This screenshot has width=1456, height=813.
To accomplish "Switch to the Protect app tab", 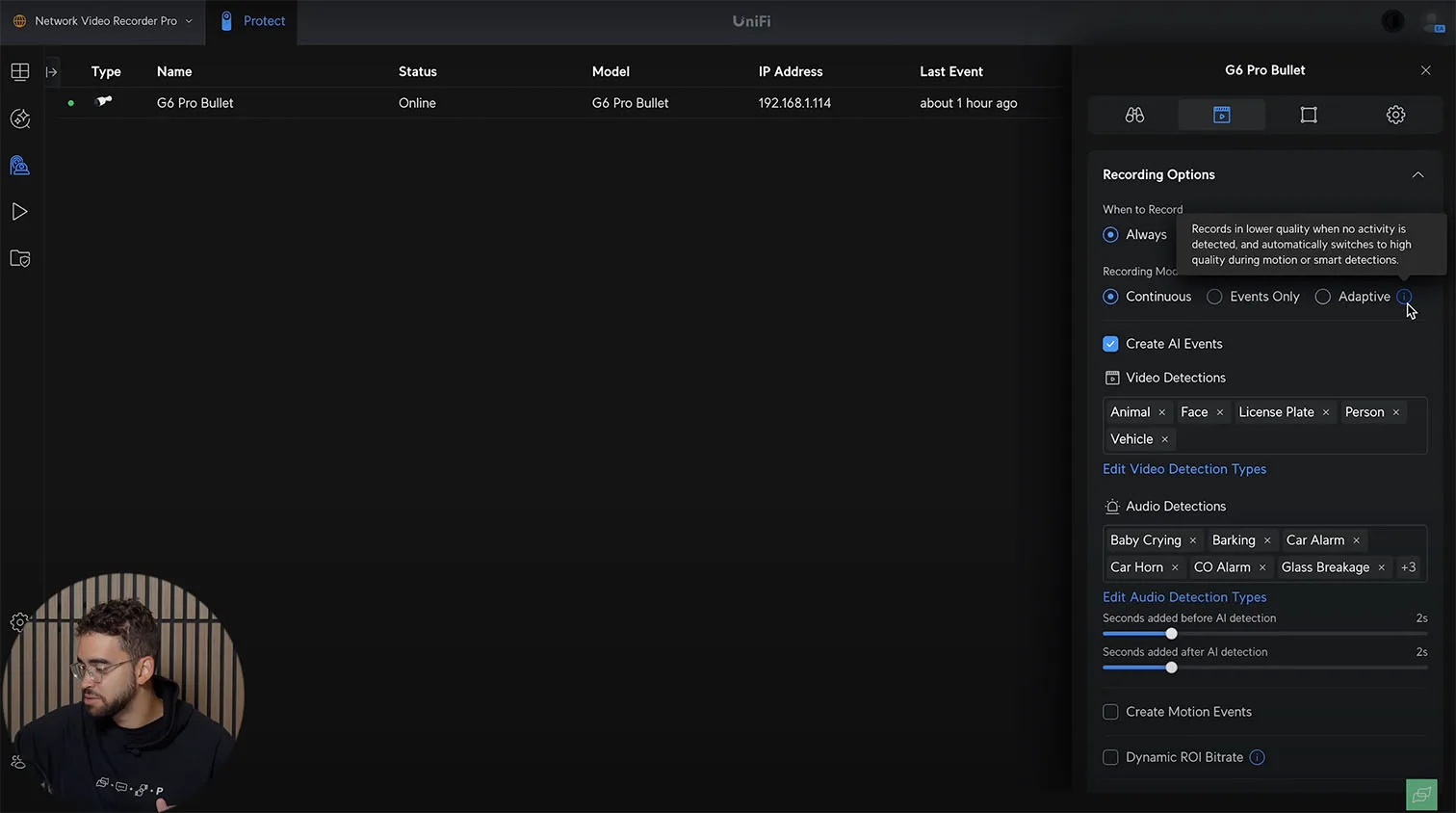I will tap(252, 21).
